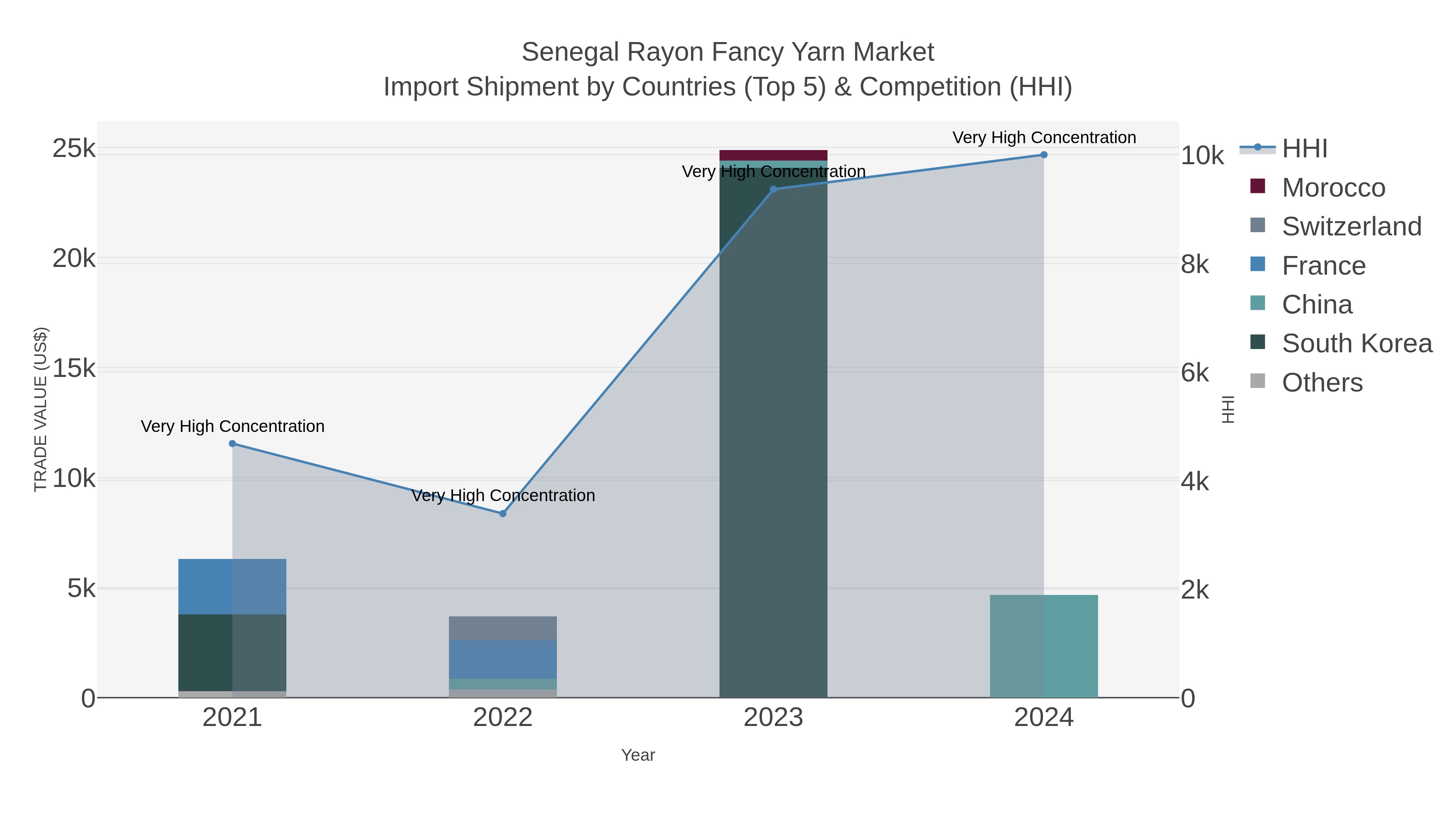The width and height of the screenshot is (1456, 819).
Task: Select the 2023 HHI data point
Action: (773, 189)
